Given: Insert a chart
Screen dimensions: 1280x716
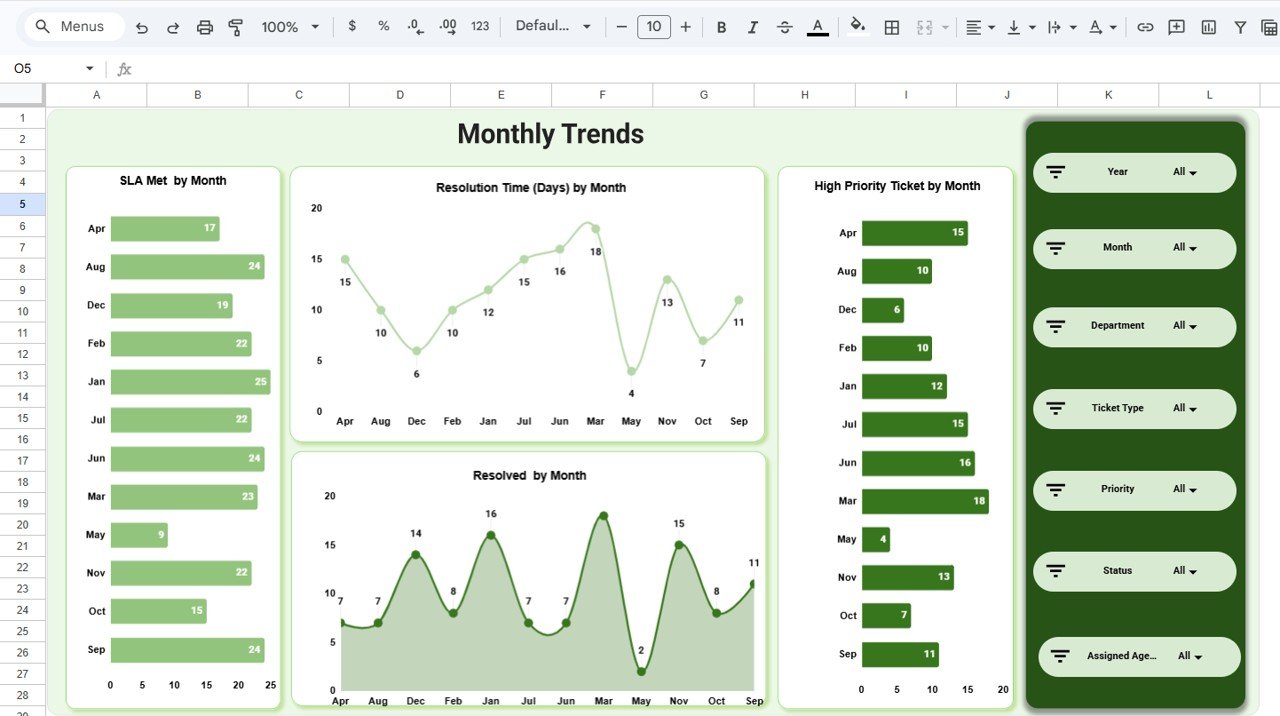Looking at the screenshot, I should pyautogui.click(x=1207, y=27).
